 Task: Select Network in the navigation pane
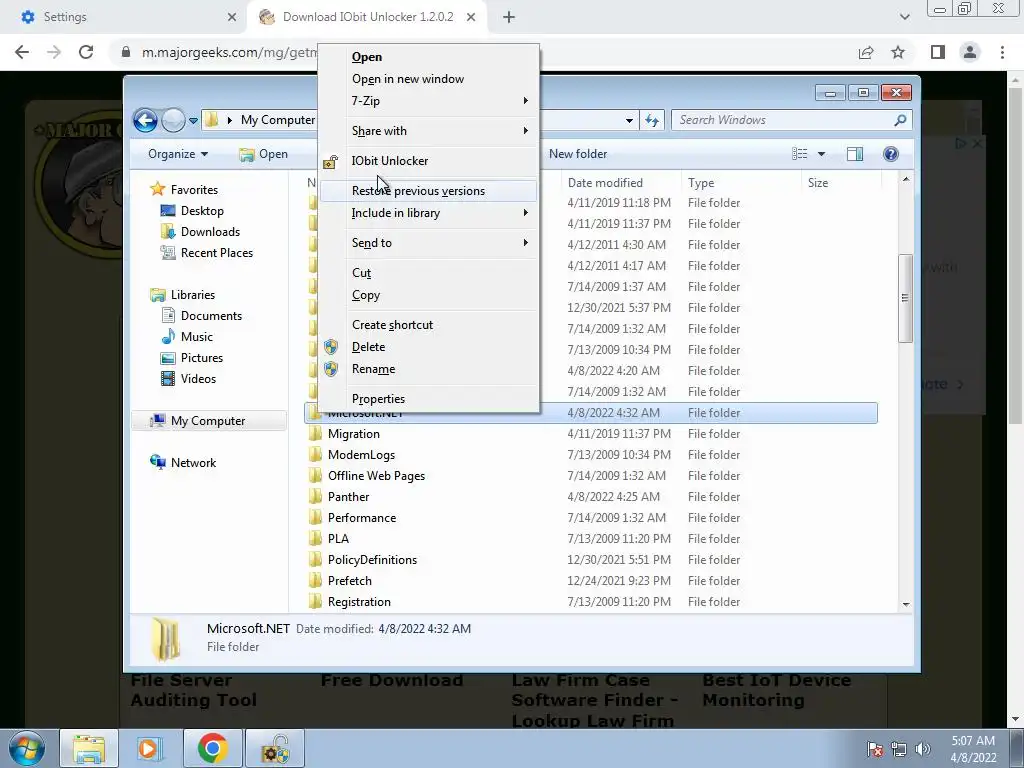(184, 462)
